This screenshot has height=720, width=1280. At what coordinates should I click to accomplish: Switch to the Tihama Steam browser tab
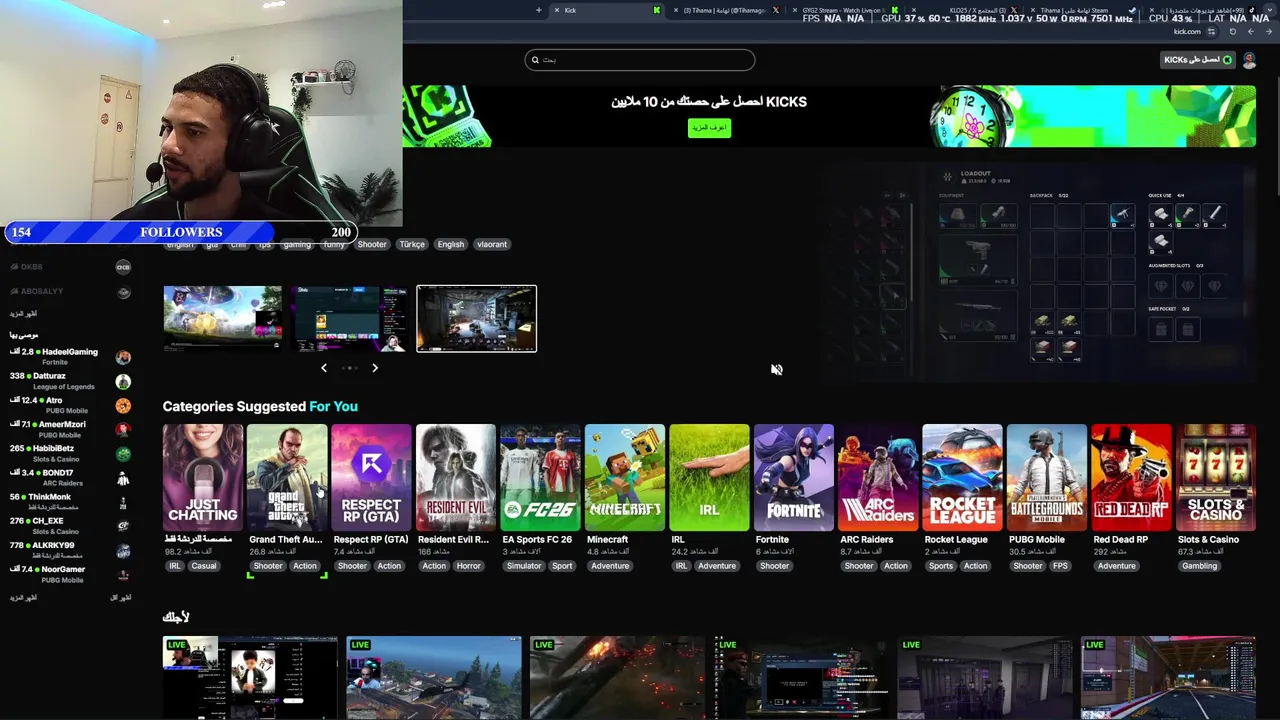[1083, 10]
